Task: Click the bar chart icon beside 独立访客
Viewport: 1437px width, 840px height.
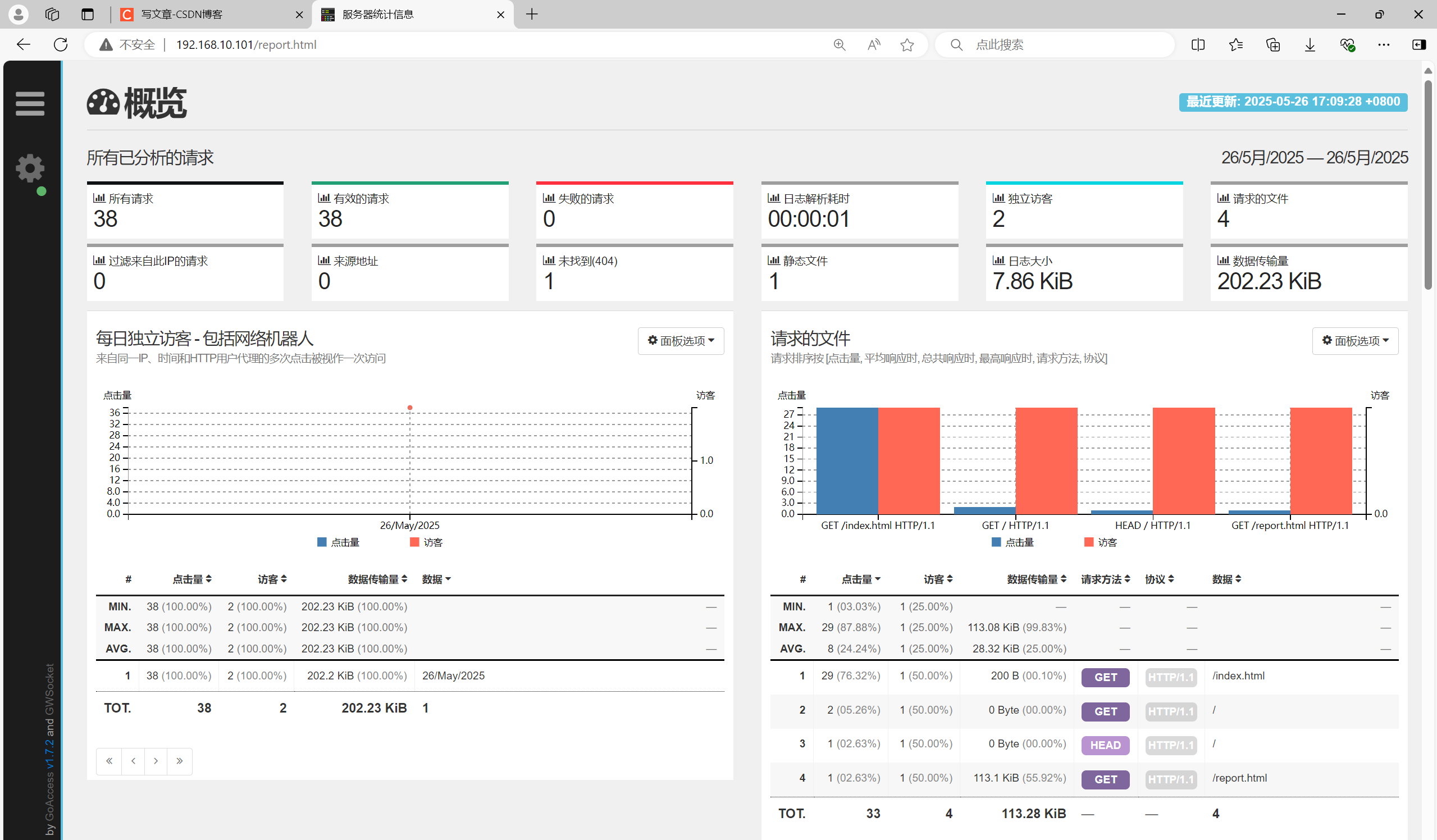Action: coord(998,198)
